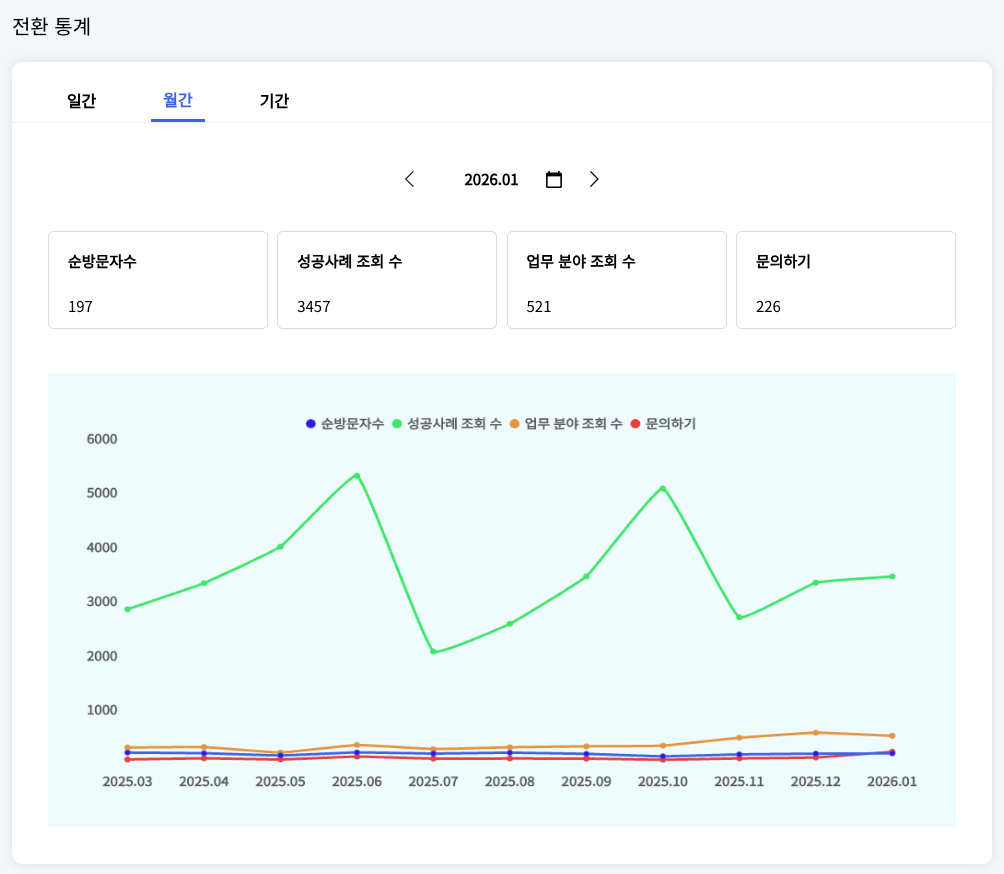
Task: Select the 업무 분야 조회 수 card
Action: pyautogui.click(x=617, y=280)
